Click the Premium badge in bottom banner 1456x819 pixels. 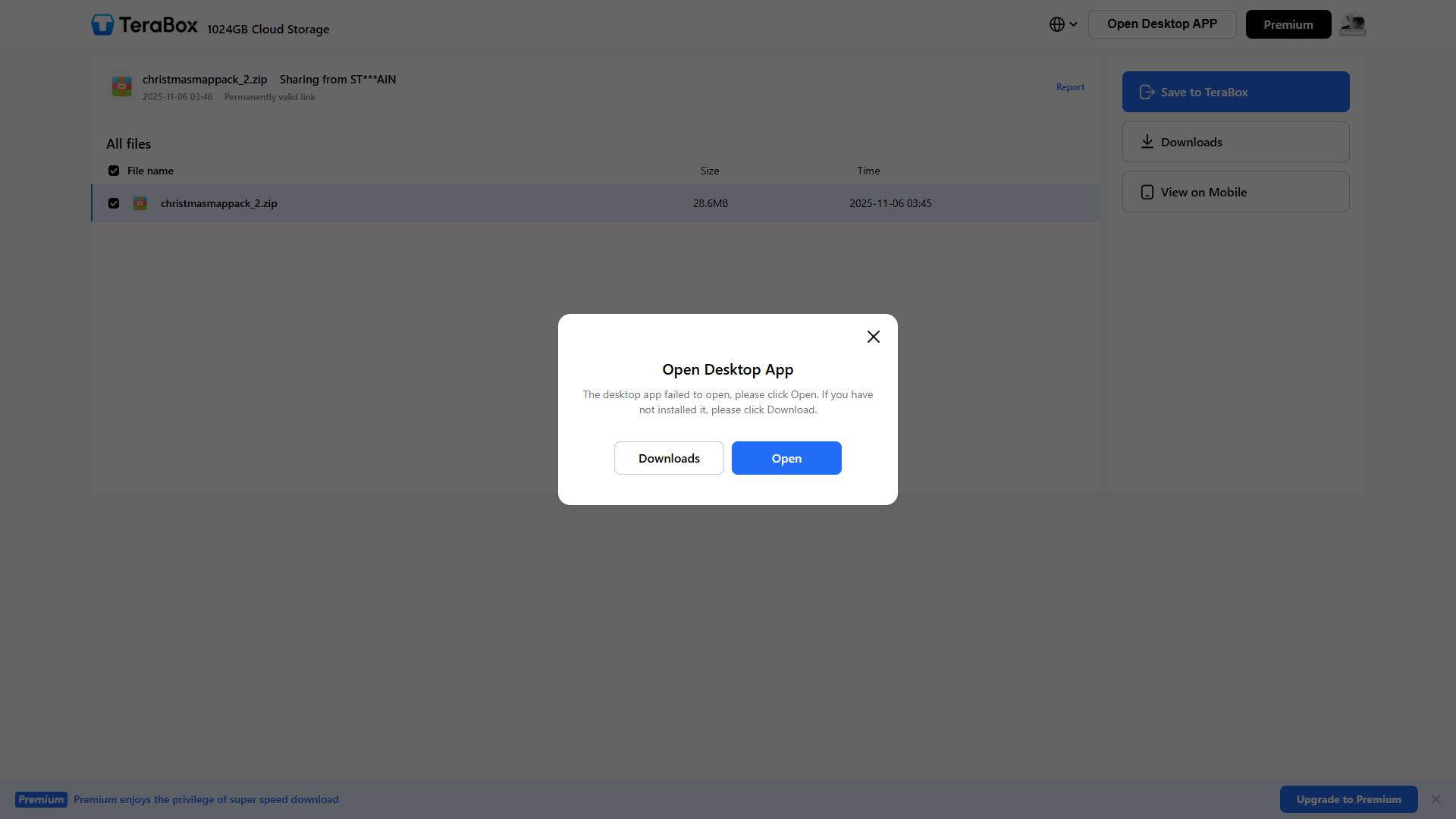click(41, 799)
